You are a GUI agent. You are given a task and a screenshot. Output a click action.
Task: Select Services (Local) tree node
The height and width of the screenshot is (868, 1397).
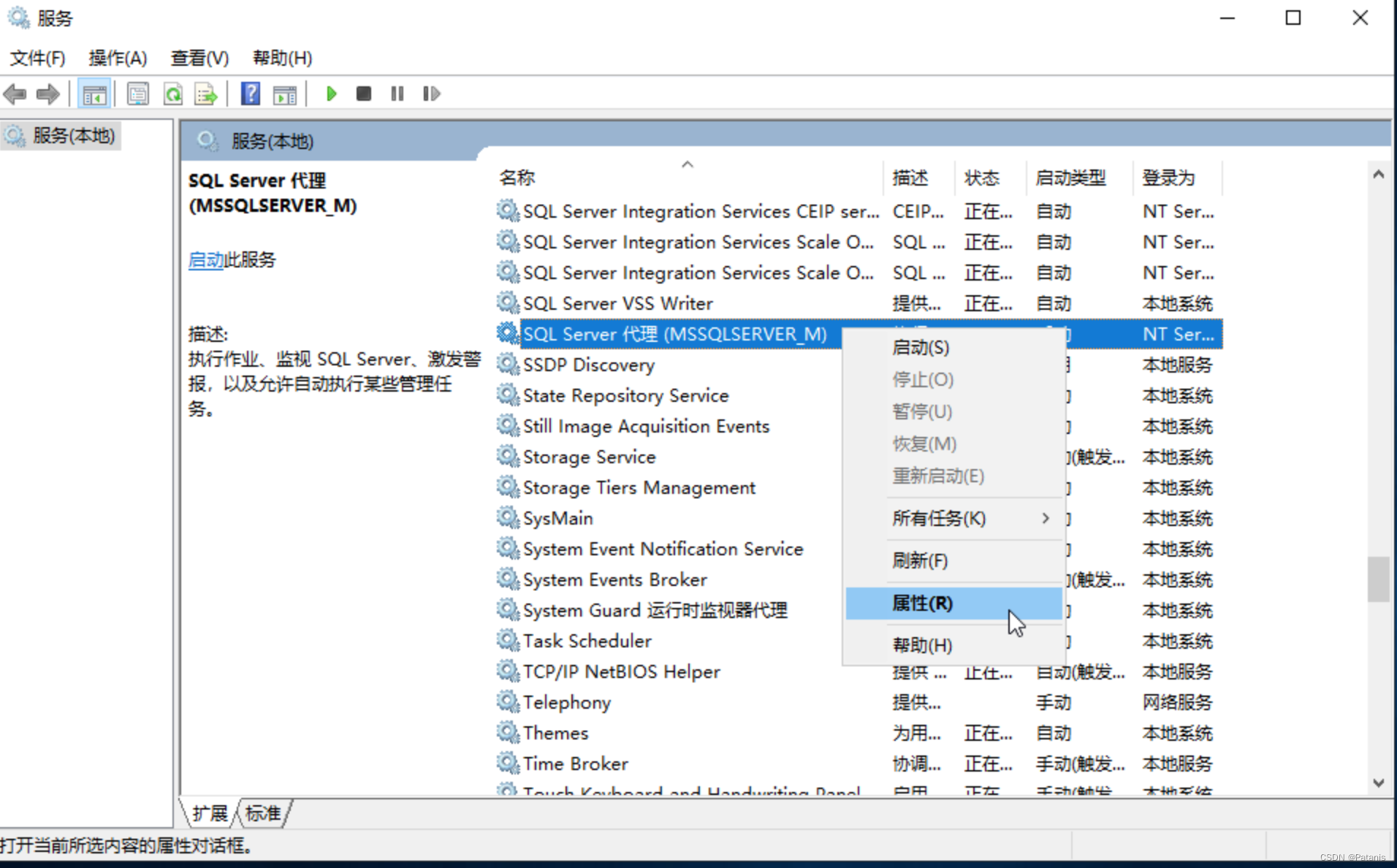(x=61, y=136)
